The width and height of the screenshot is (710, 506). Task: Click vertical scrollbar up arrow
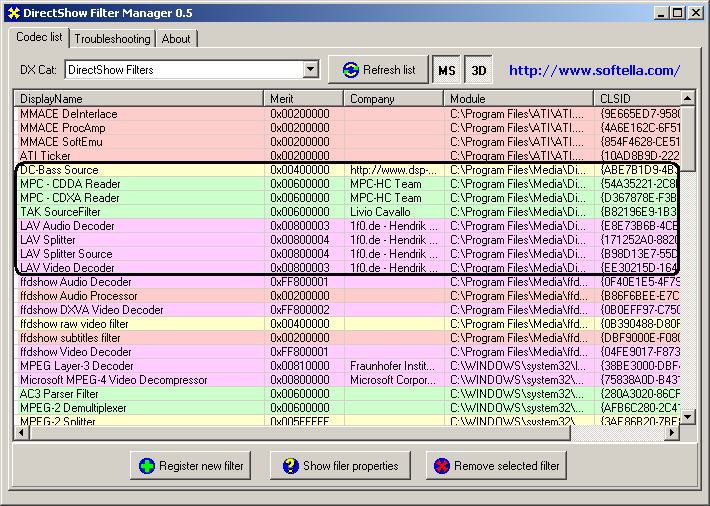[688, 98]
